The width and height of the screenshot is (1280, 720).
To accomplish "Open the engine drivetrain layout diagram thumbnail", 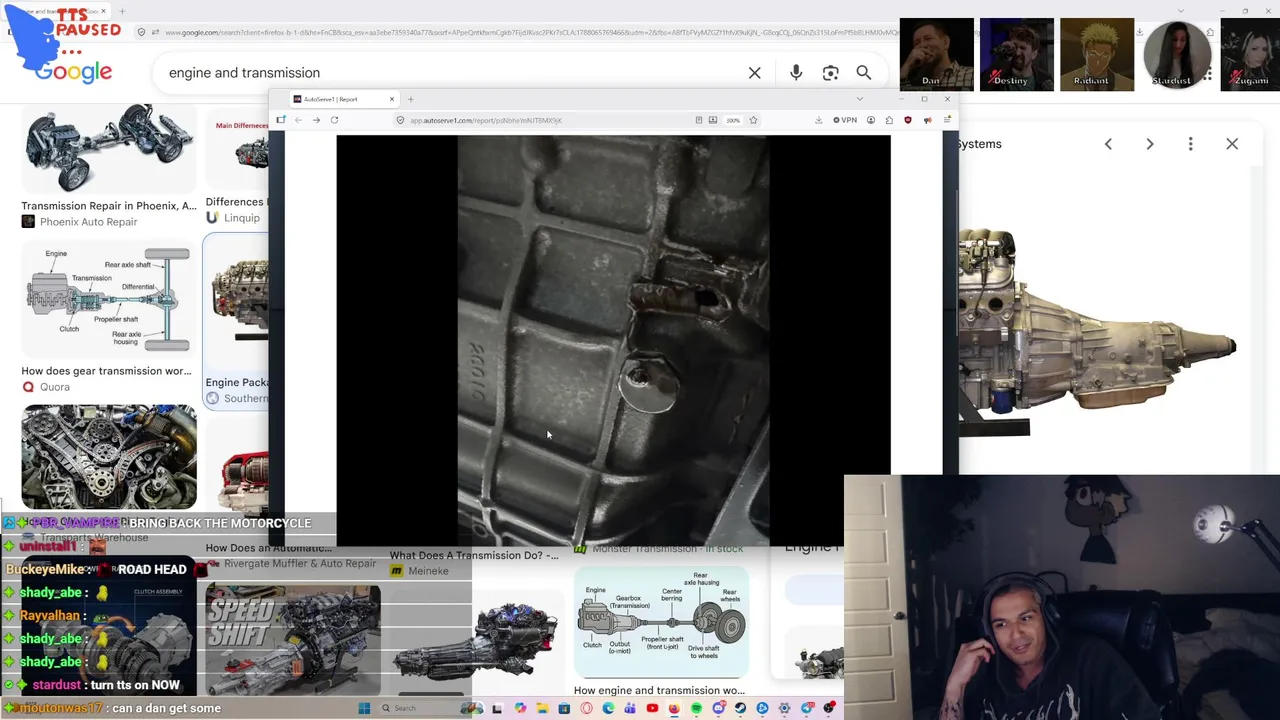I will tap(661, 623).
